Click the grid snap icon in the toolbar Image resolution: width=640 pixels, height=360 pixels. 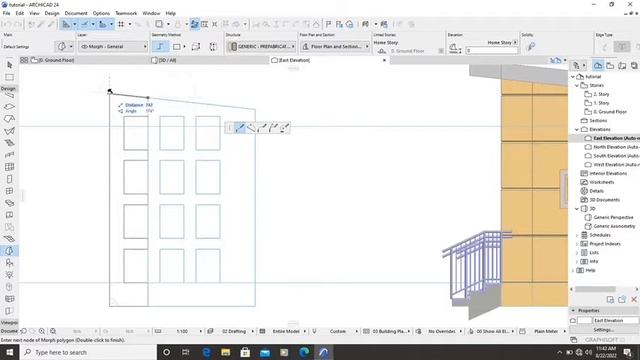click(x=121, y=24)
